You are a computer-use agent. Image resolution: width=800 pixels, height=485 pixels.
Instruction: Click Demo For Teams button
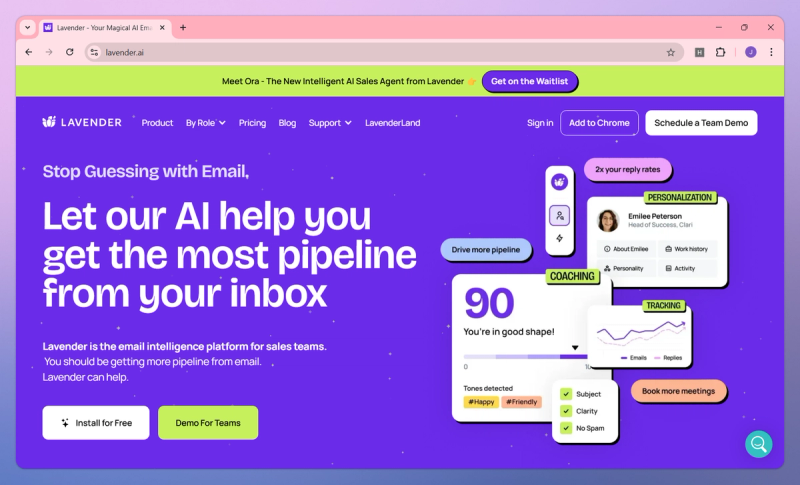[208, 423]
